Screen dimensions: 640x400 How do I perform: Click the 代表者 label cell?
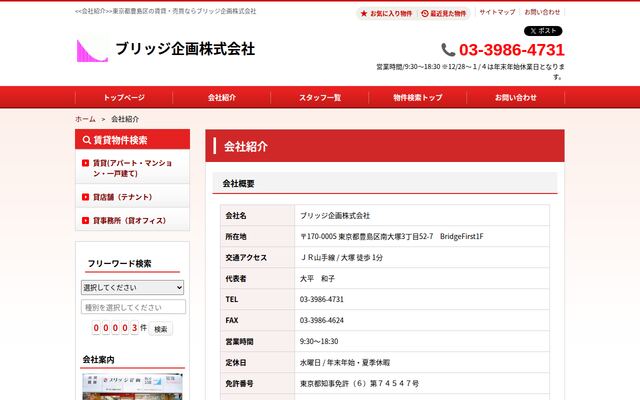(x=257, y=279)
